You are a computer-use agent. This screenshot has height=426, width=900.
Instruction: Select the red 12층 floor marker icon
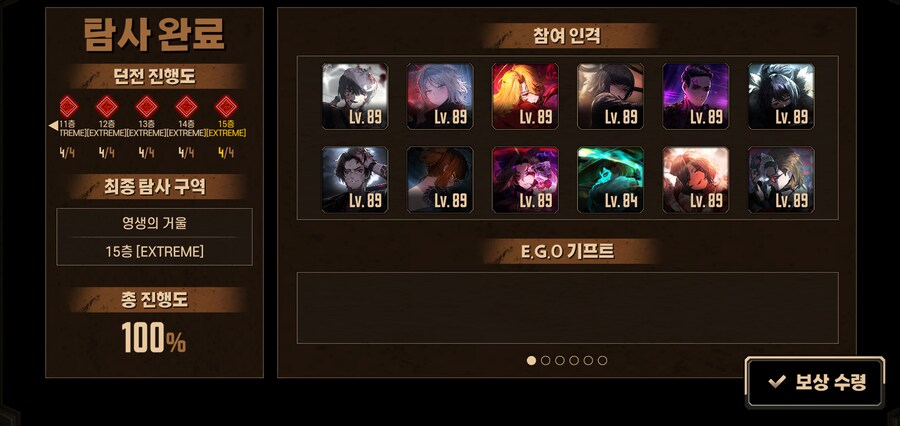107,107
